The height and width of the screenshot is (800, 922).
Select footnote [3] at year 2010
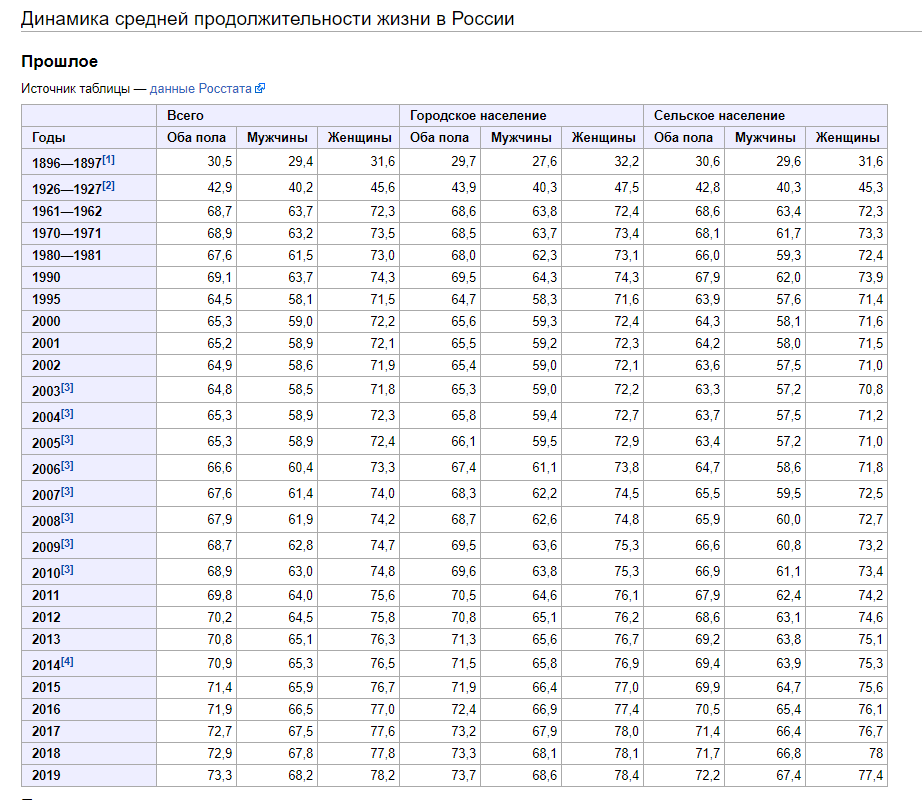[67, 569]
